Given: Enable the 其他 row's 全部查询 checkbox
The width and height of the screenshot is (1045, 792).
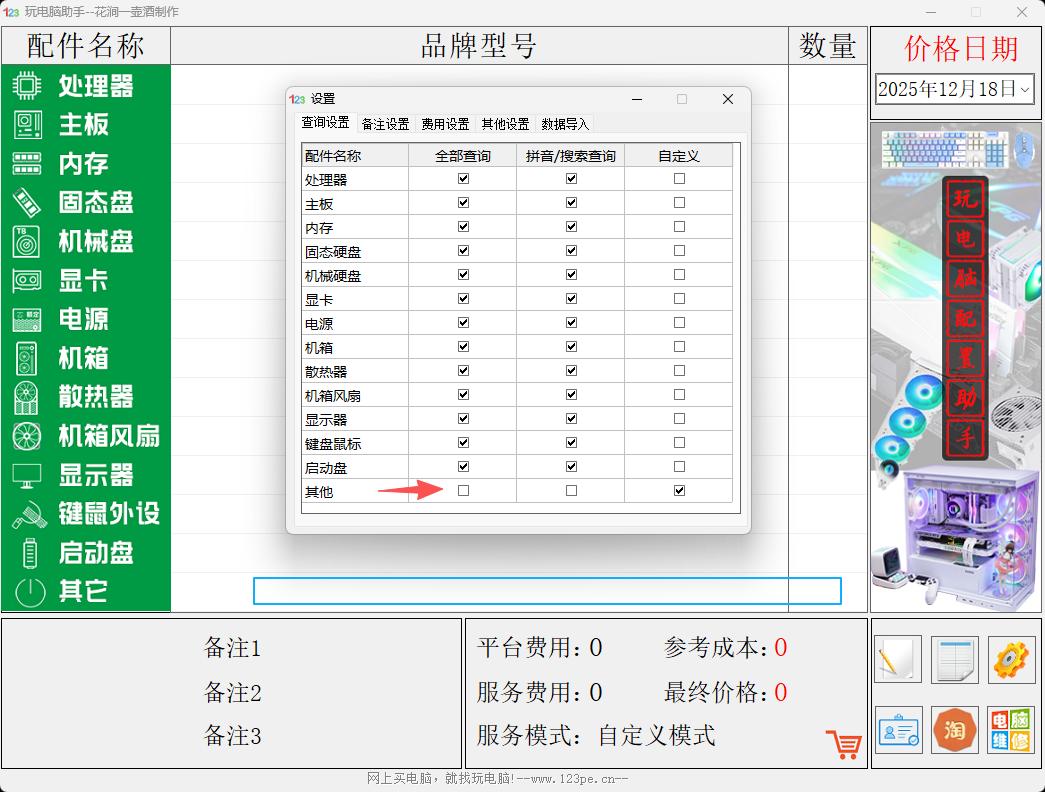Looking at the screenshot, I should (462, 490).
